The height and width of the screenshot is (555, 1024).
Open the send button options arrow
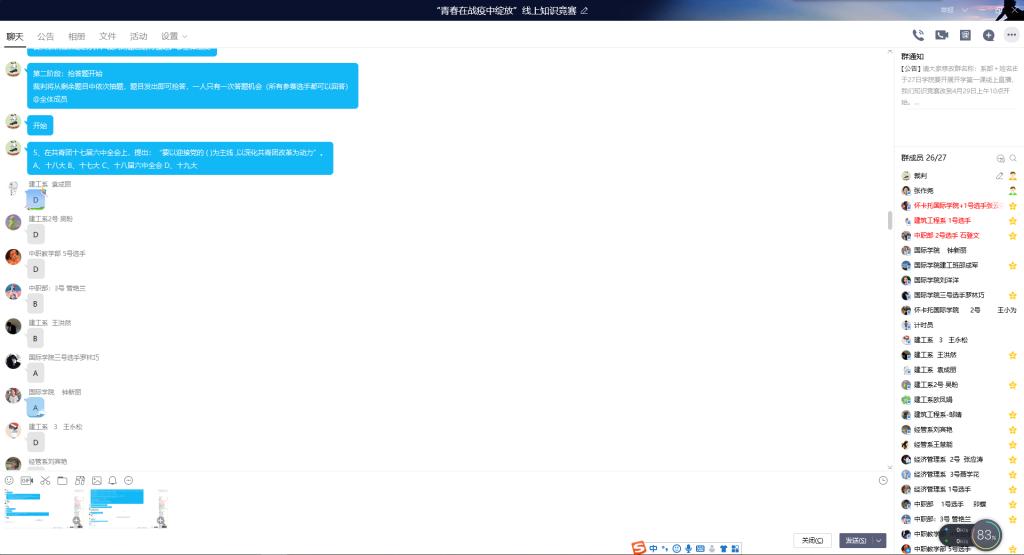[879, 540]
